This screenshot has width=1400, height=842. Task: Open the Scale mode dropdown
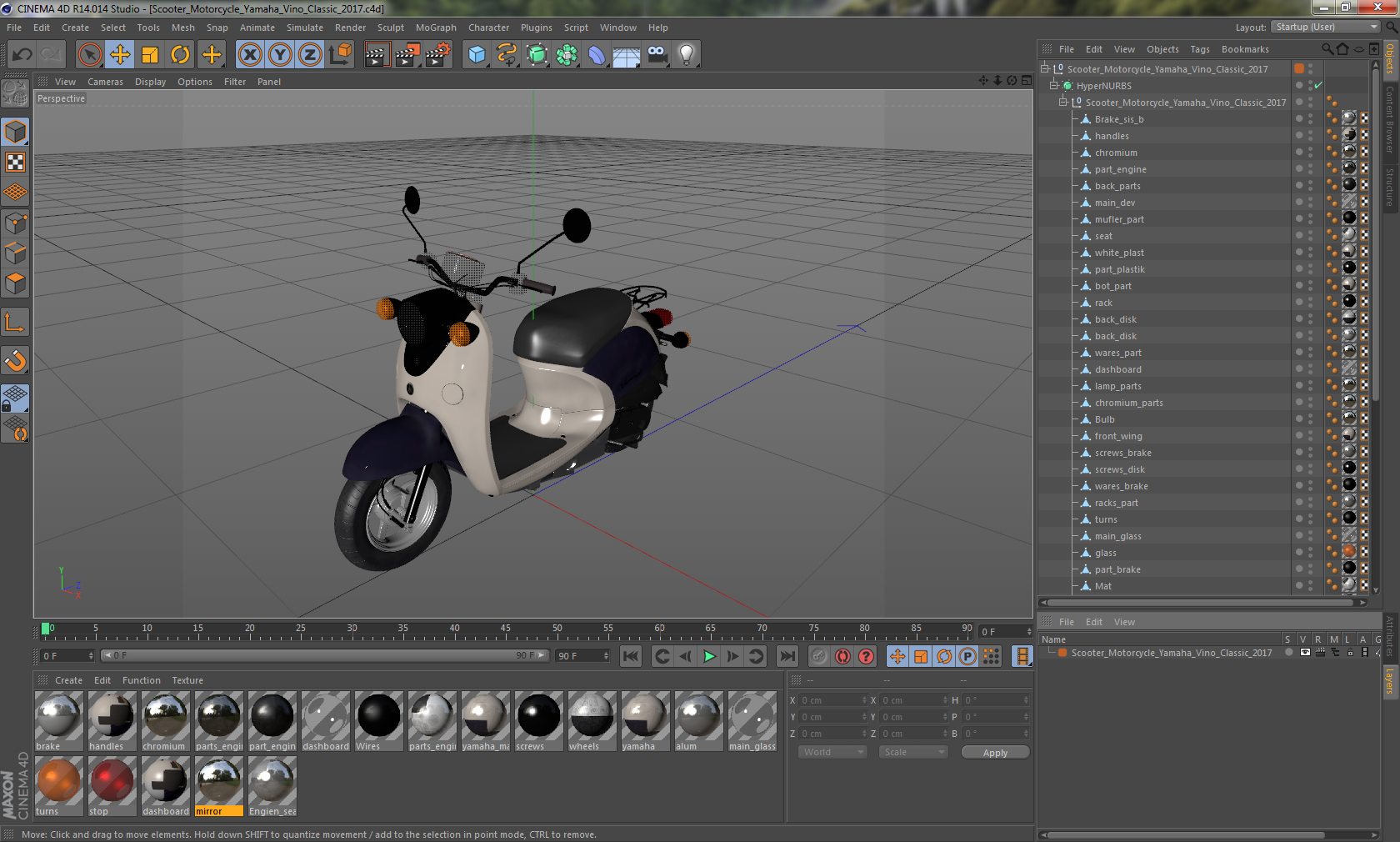[913, 752]
